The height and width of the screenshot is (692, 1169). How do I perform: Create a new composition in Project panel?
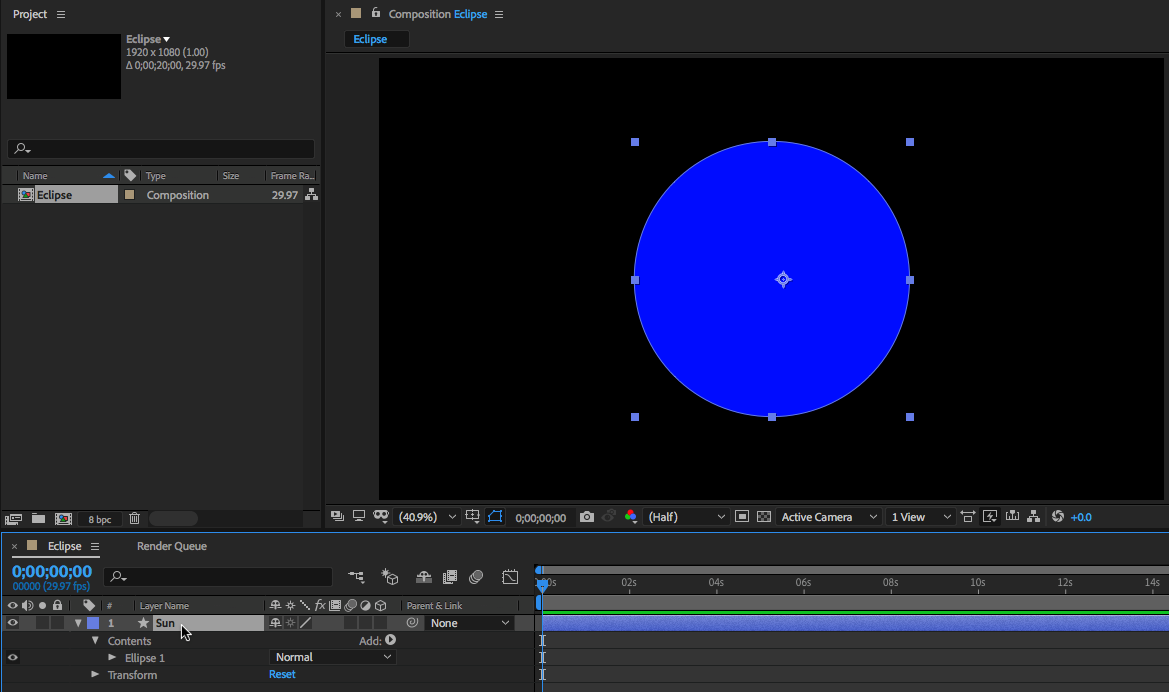pos(63,519)
